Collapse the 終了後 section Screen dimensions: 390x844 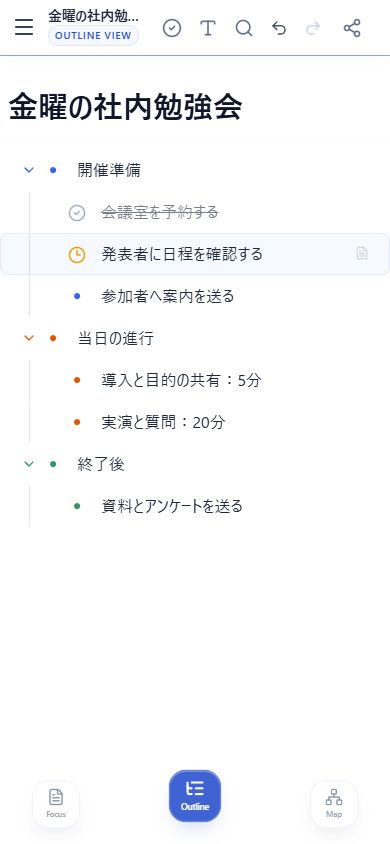29,463
